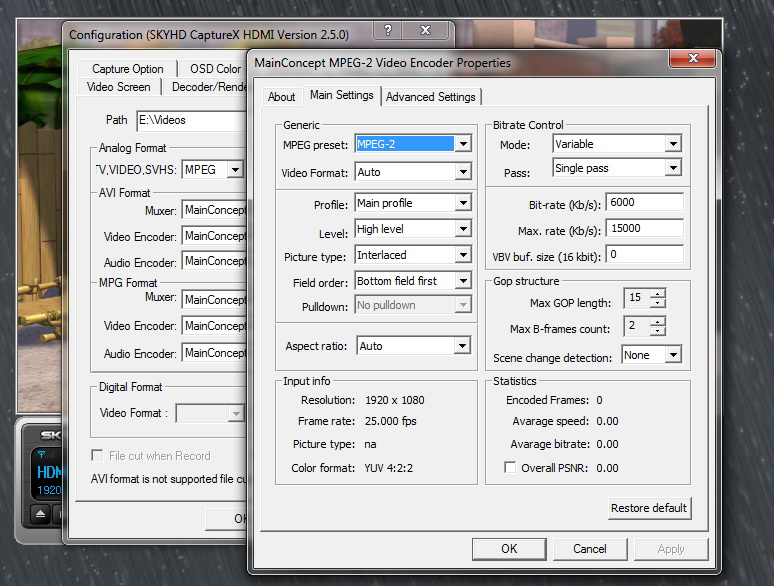The height and width of the screenshot is (586, 774).
Task: Open the Aspect ratio dropdown
Action: pyautogui.click(x=462, y=346)
